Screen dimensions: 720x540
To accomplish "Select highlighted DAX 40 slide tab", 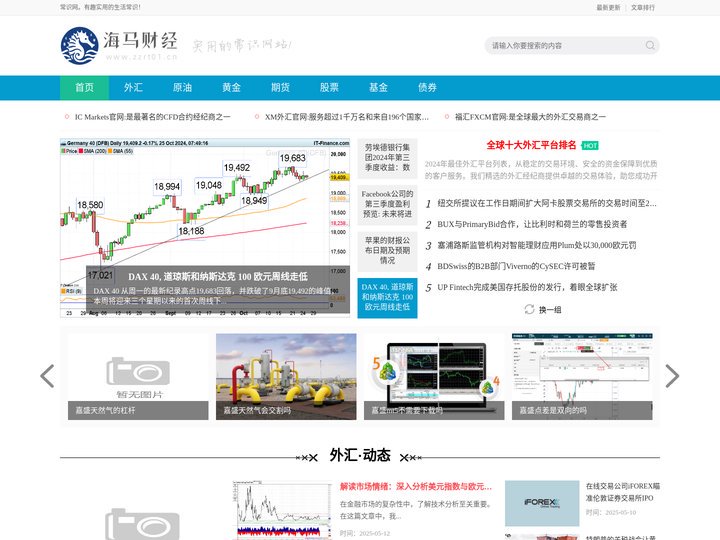I will pos(387,298).
